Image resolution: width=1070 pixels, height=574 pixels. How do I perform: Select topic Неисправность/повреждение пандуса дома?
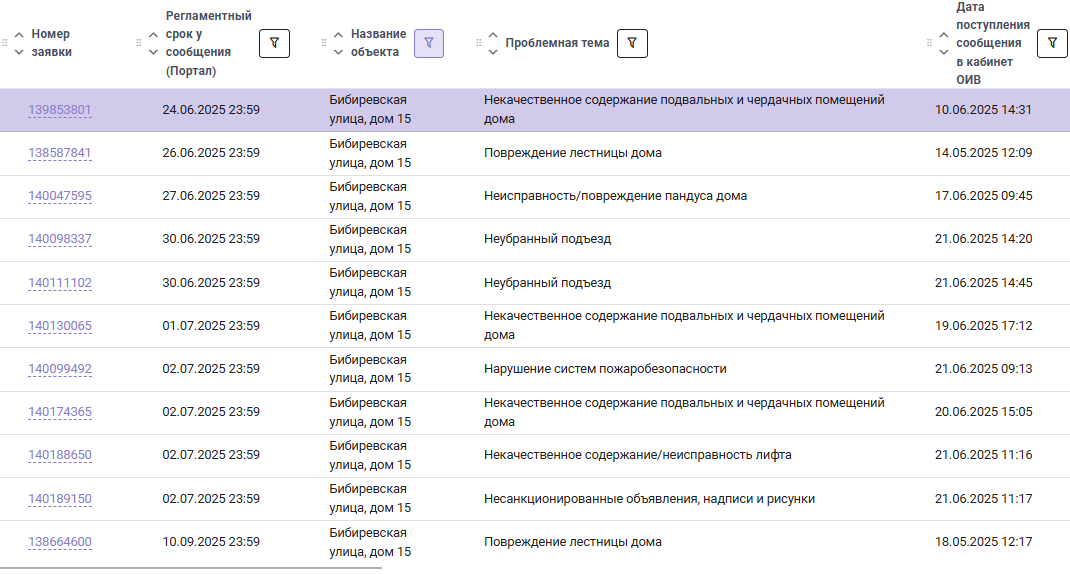616,196
